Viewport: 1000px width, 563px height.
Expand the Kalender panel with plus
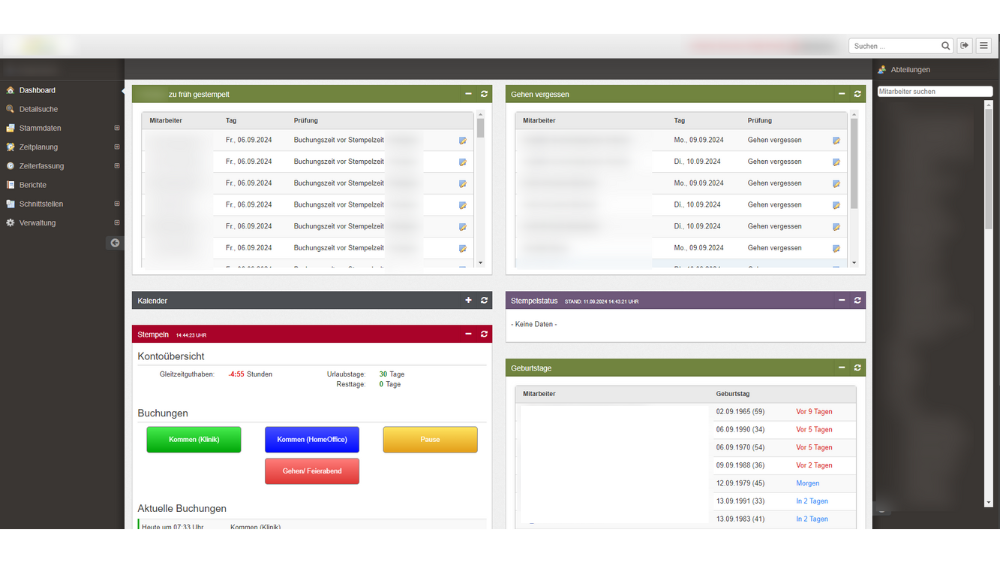468,300
